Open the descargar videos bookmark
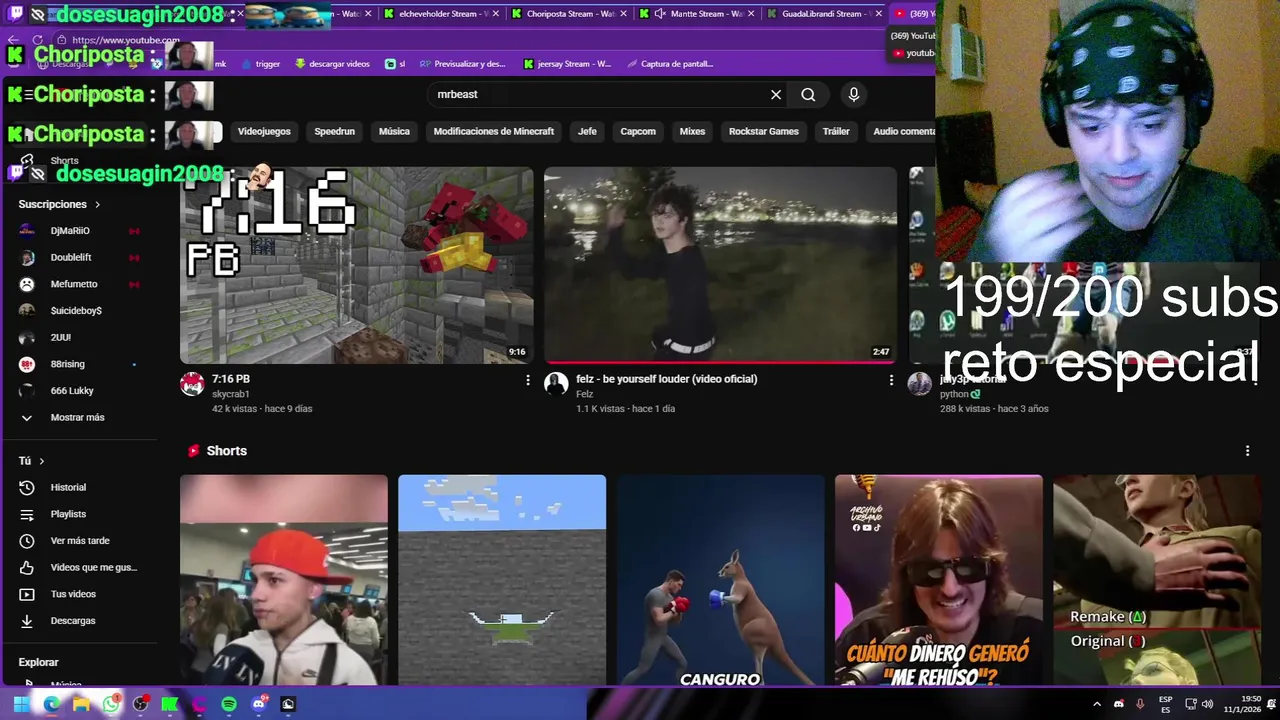The image size is (1280, 720). click(x=332, y=64)
